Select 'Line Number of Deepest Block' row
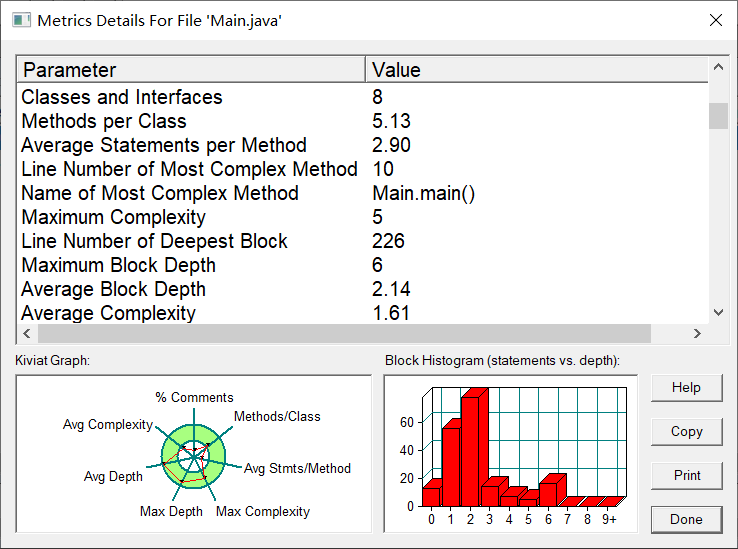The height and width of the screenshot is (549, 738). click(x=362, y=241)
